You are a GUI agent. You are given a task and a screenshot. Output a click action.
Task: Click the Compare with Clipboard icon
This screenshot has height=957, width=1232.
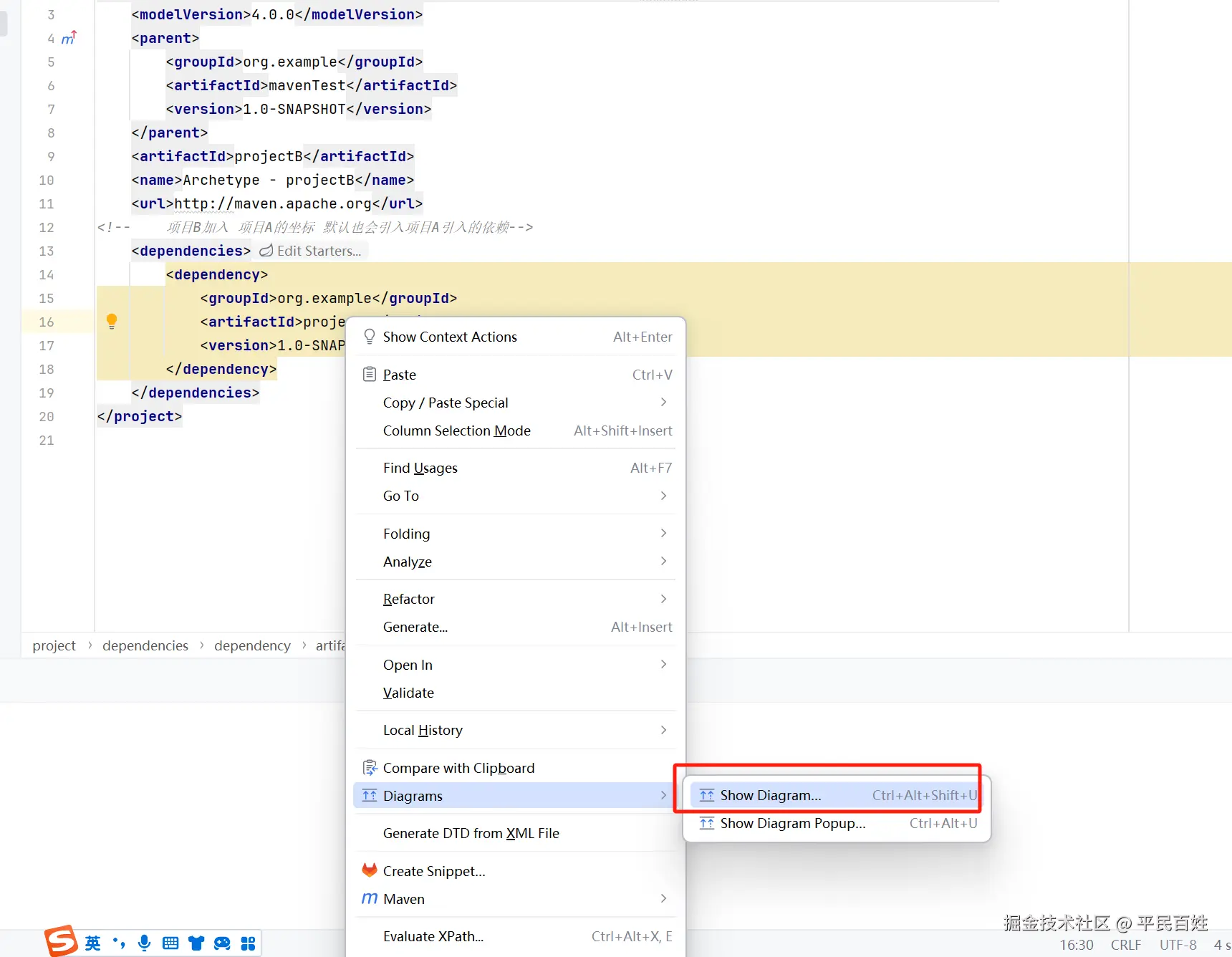click(370, 768)
